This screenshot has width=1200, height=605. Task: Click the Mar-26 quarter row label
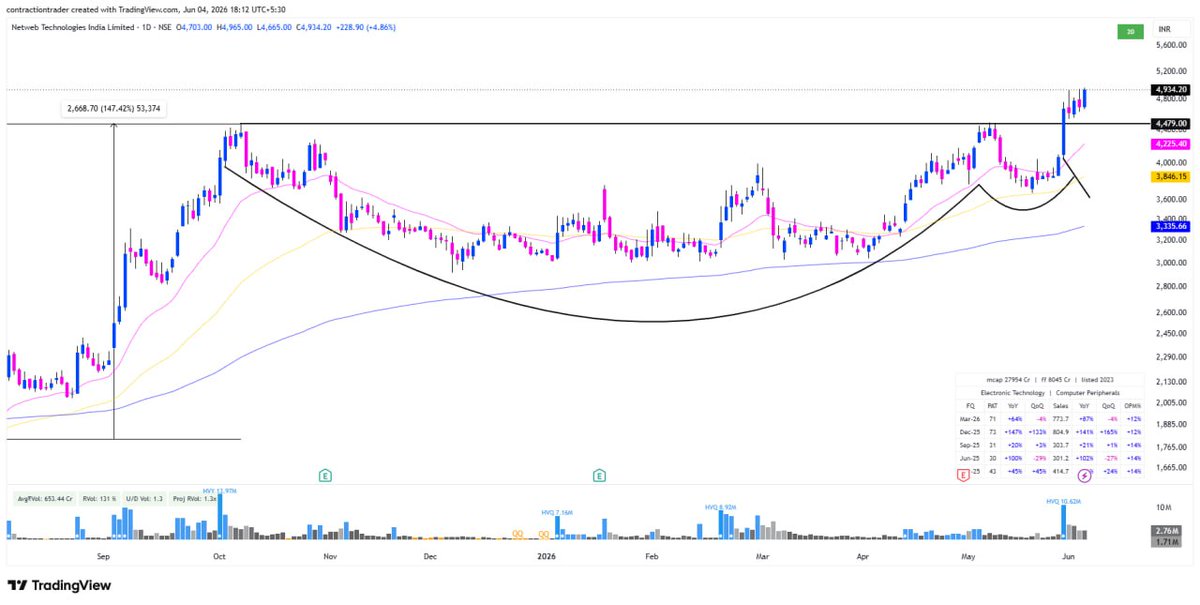[969, 418]
